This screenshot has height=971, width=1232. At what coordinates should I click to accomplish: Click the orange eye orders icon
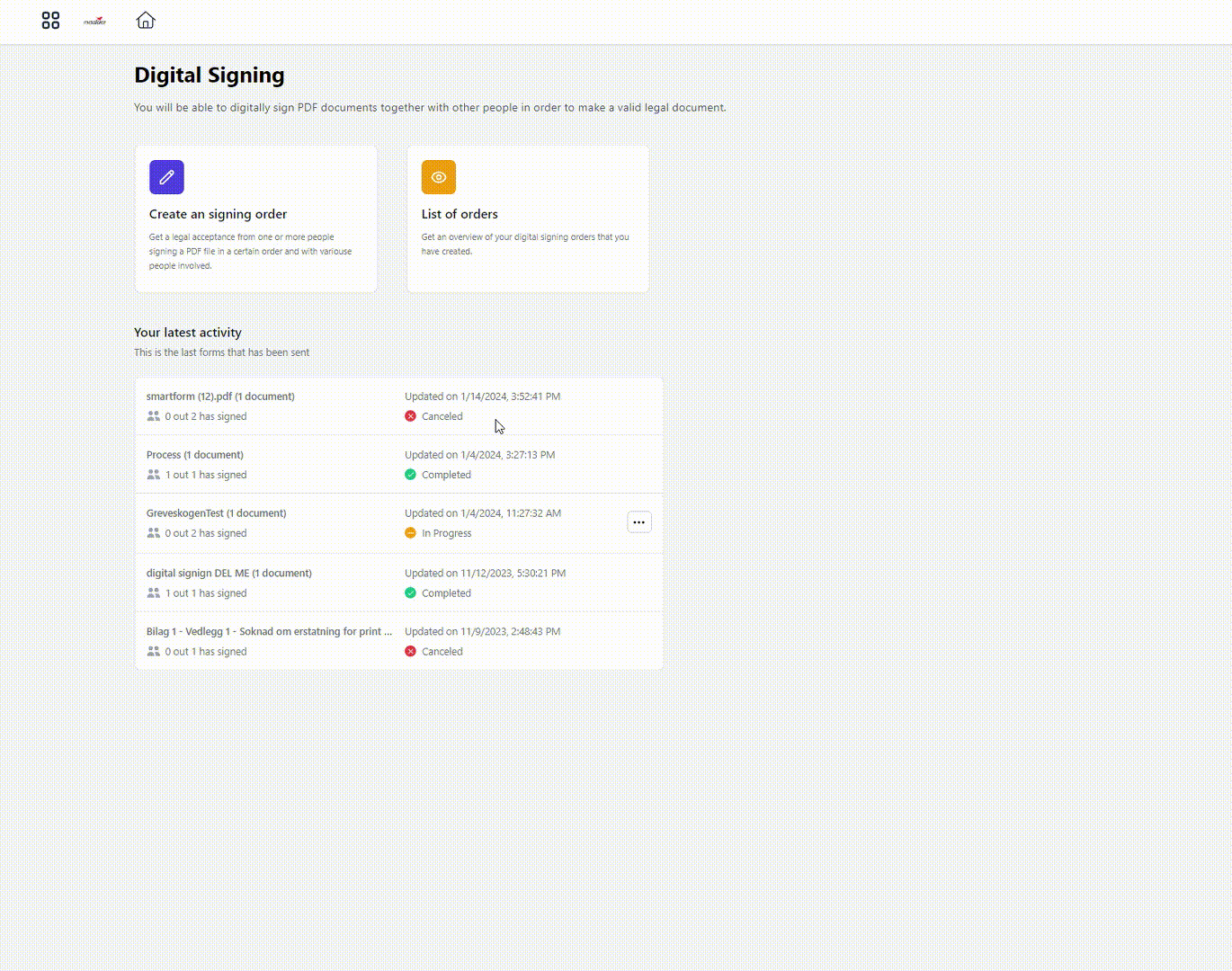point(439,177)
